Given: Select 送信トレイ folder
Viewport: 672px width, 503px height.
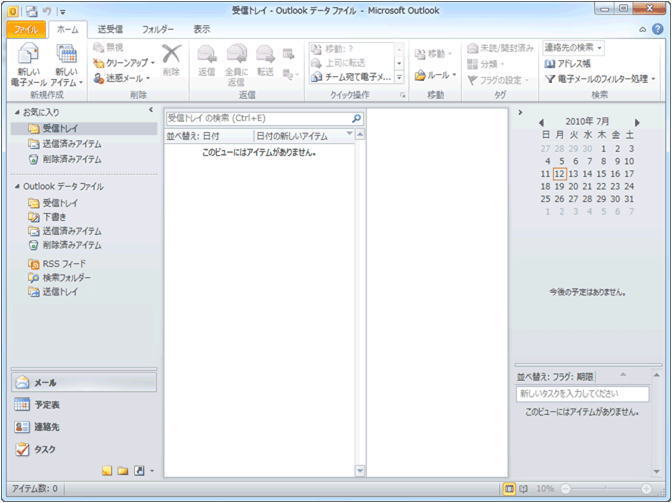Looking at the screenshot, I should pyautogui.click(x=53, y=292).
